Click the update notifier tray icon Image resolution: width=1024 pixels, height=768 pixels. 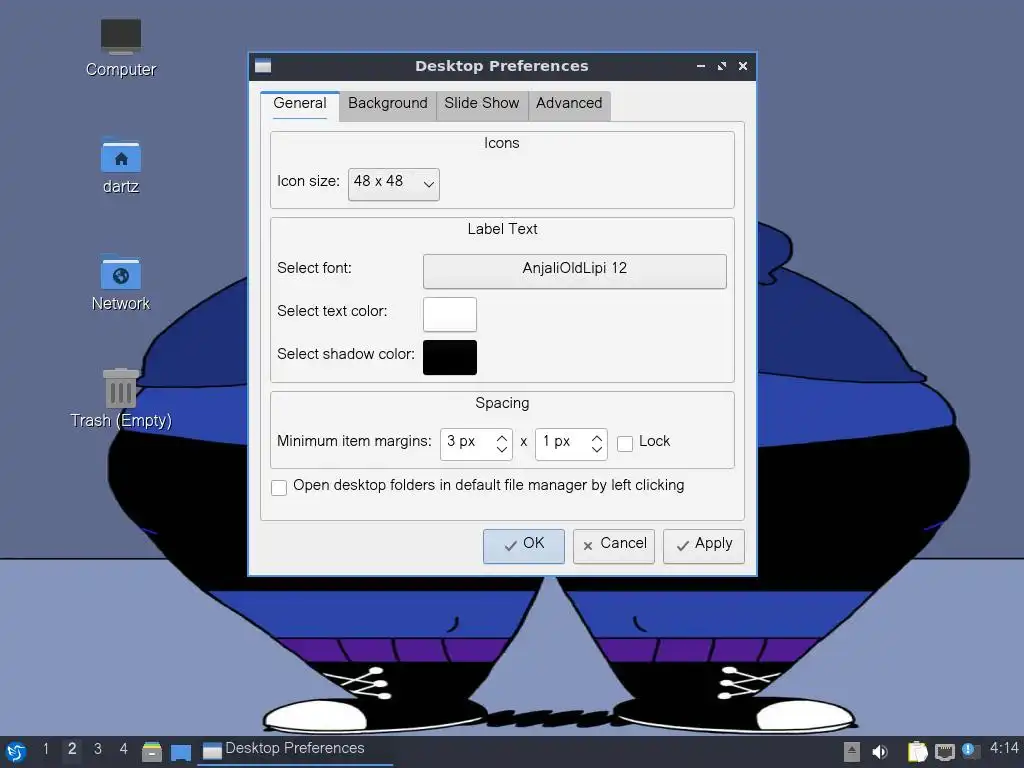click(x=970, y=751)
